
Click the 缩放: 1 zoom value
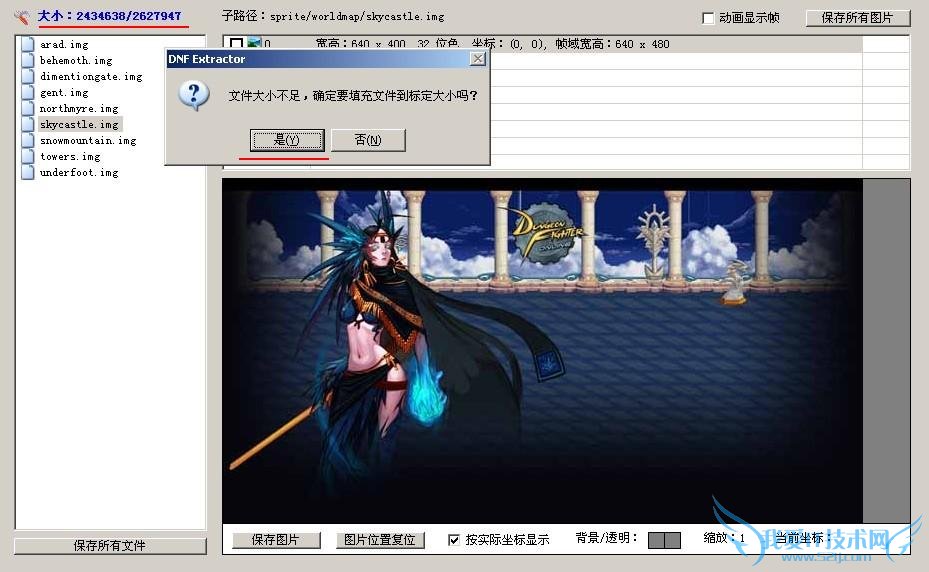click(x=724, y=538)
